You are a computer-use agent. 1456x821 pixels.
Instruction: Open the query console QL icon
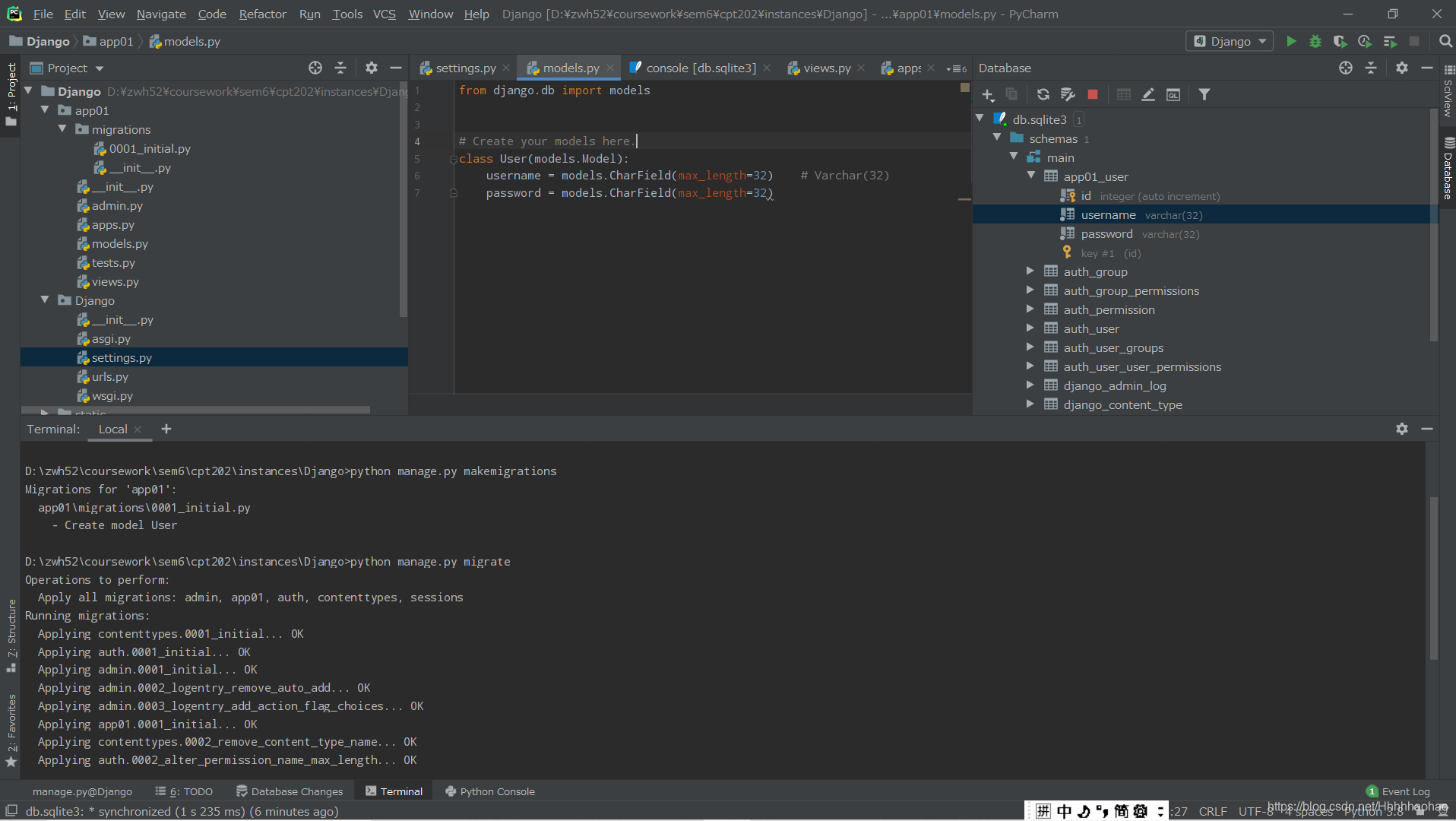pos(1173,95)
